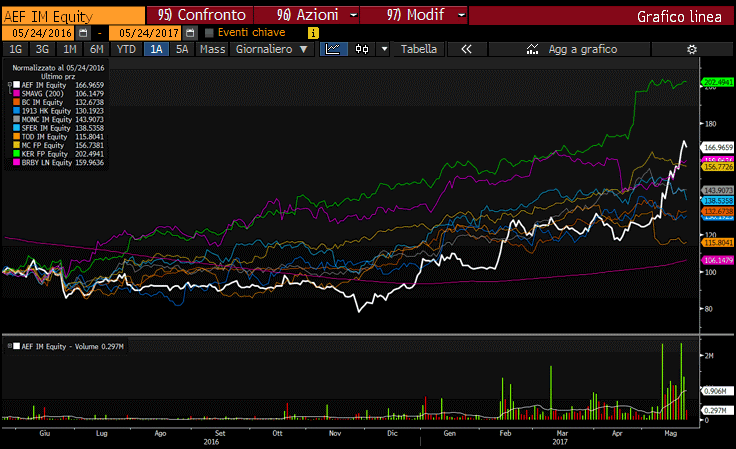Click the Agg a grafico button label

[583, 49]
